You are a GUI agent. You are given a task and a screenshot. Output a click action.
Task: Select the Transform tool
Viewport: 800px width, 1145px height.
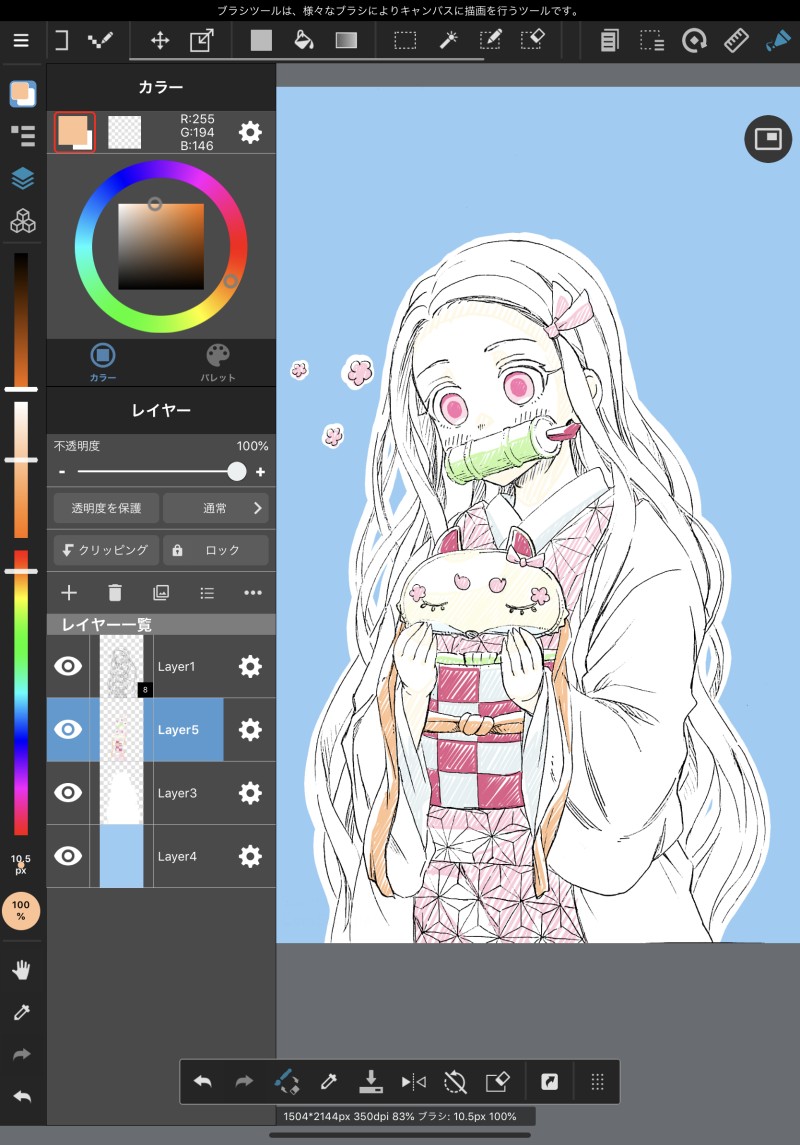click(202, 40)
